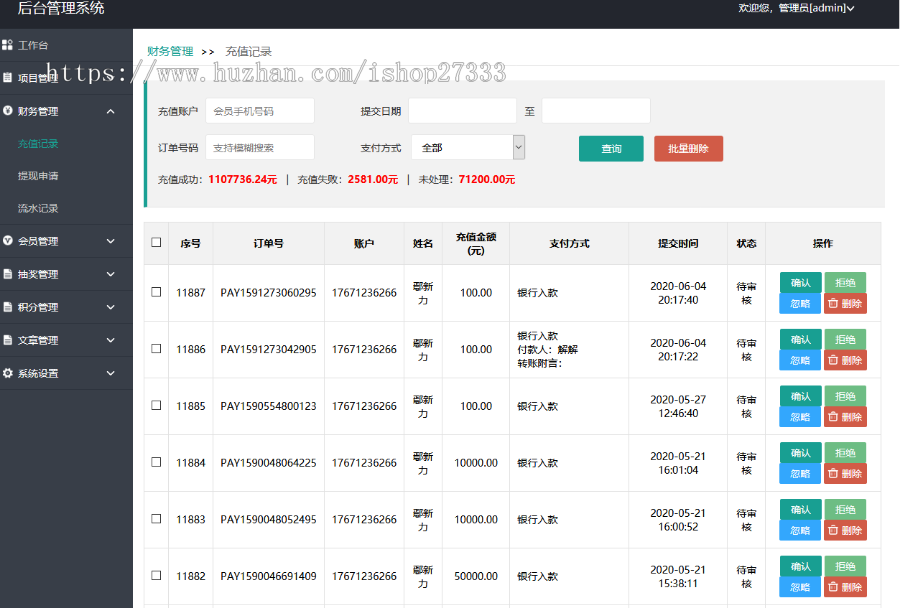This screenshot has width=900, height=608.
Task: Open 流水记录 in the sidebar
Action: pos(38,208)
